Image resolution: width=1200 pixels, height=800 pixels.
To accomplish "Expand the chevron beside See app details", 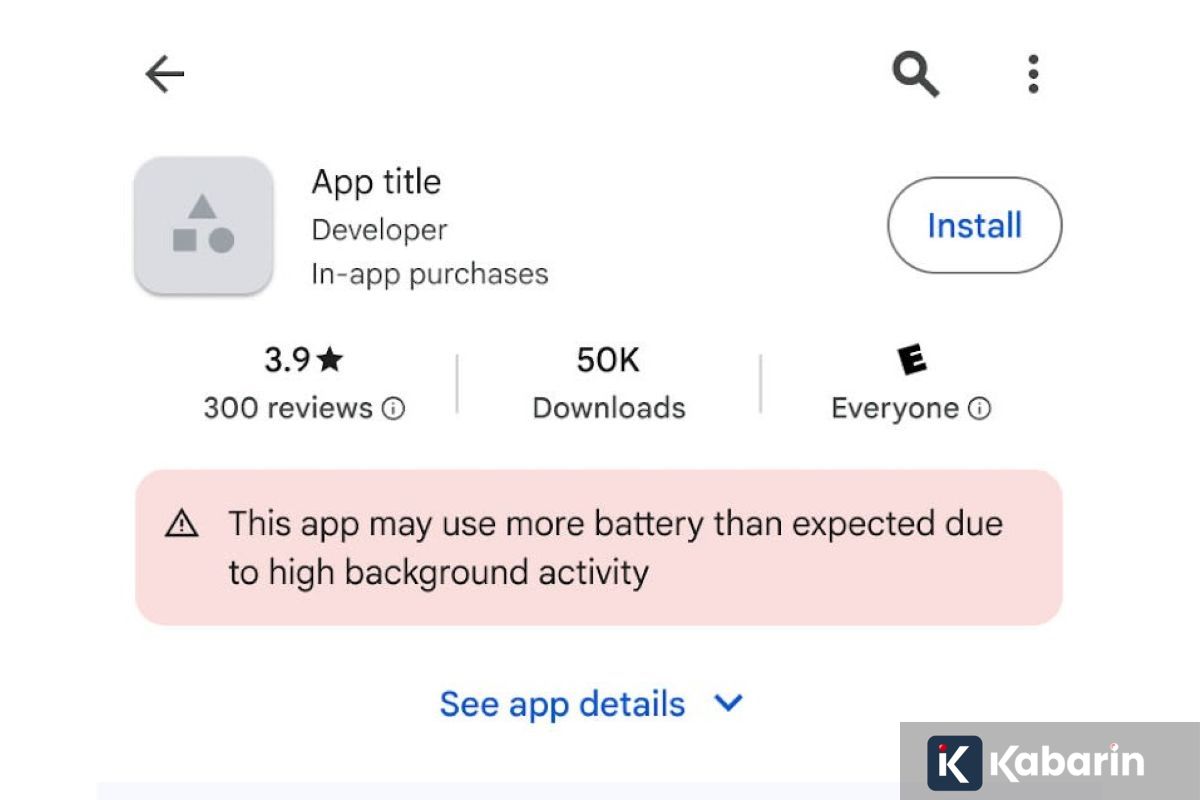I will tap(729, 704).
